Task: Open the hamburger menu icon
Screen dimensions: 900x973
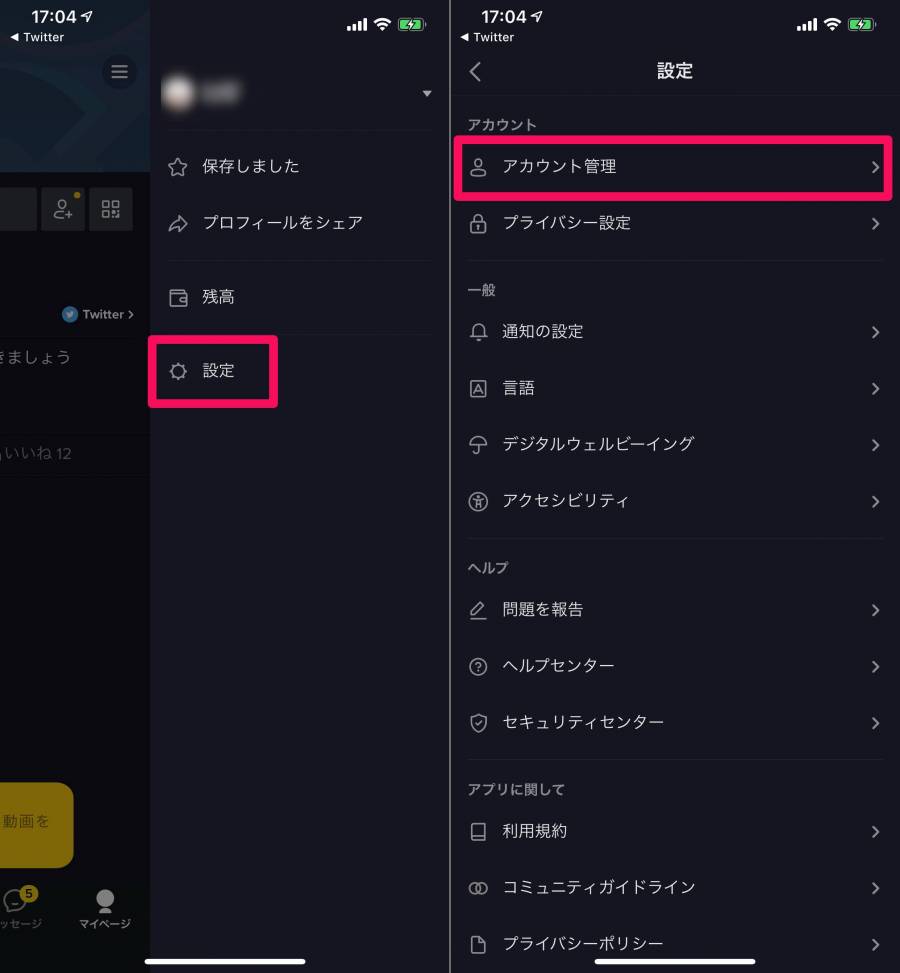Action: (119, 71)
